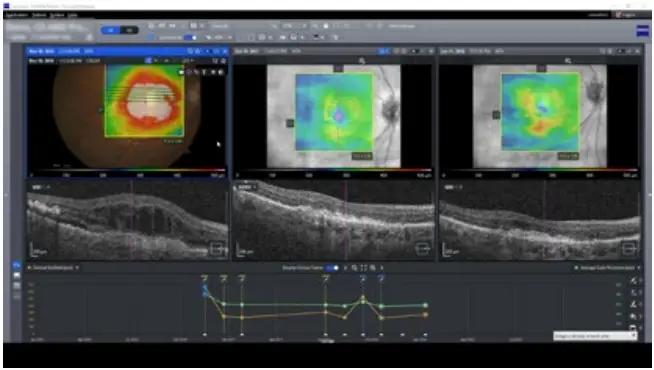Click the expand button on the first B-scan
This screenshot has height=370, width=654.
216,249
